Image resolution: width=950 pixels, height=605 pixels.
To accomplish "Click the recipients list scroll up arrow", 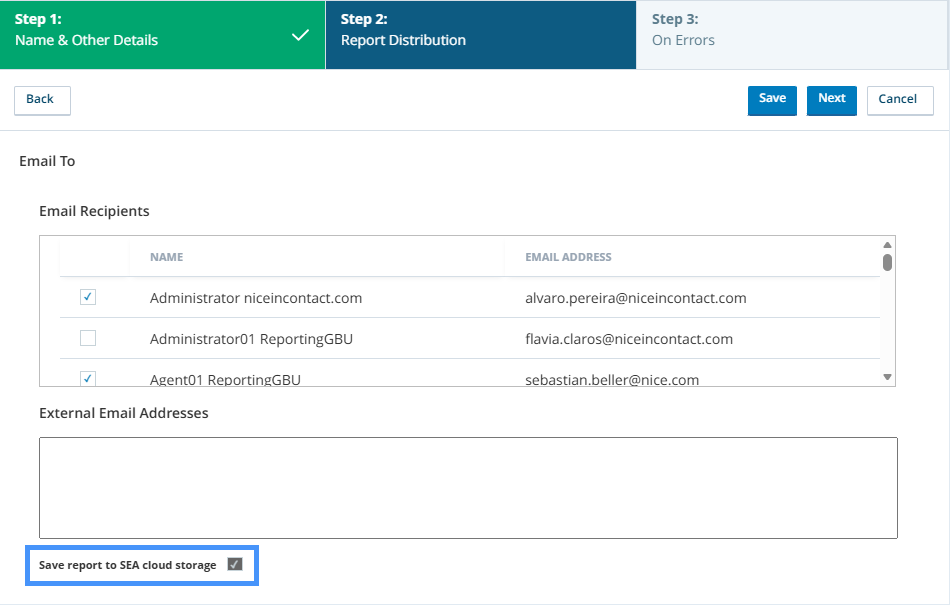I will coord(887,245).
